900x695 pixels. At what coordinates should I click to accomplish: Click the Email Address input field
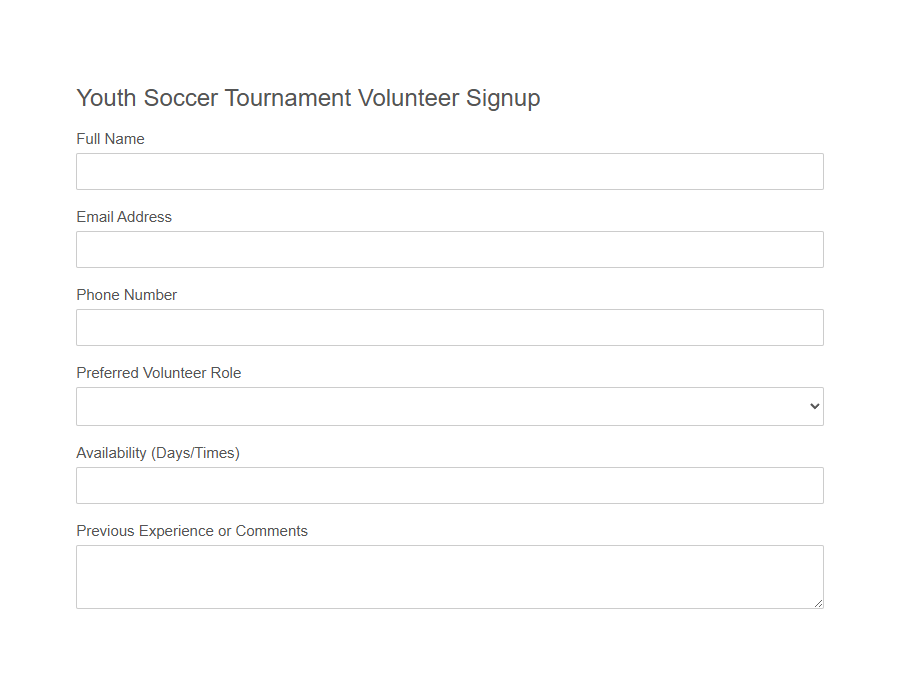click(x=450, y=249)
